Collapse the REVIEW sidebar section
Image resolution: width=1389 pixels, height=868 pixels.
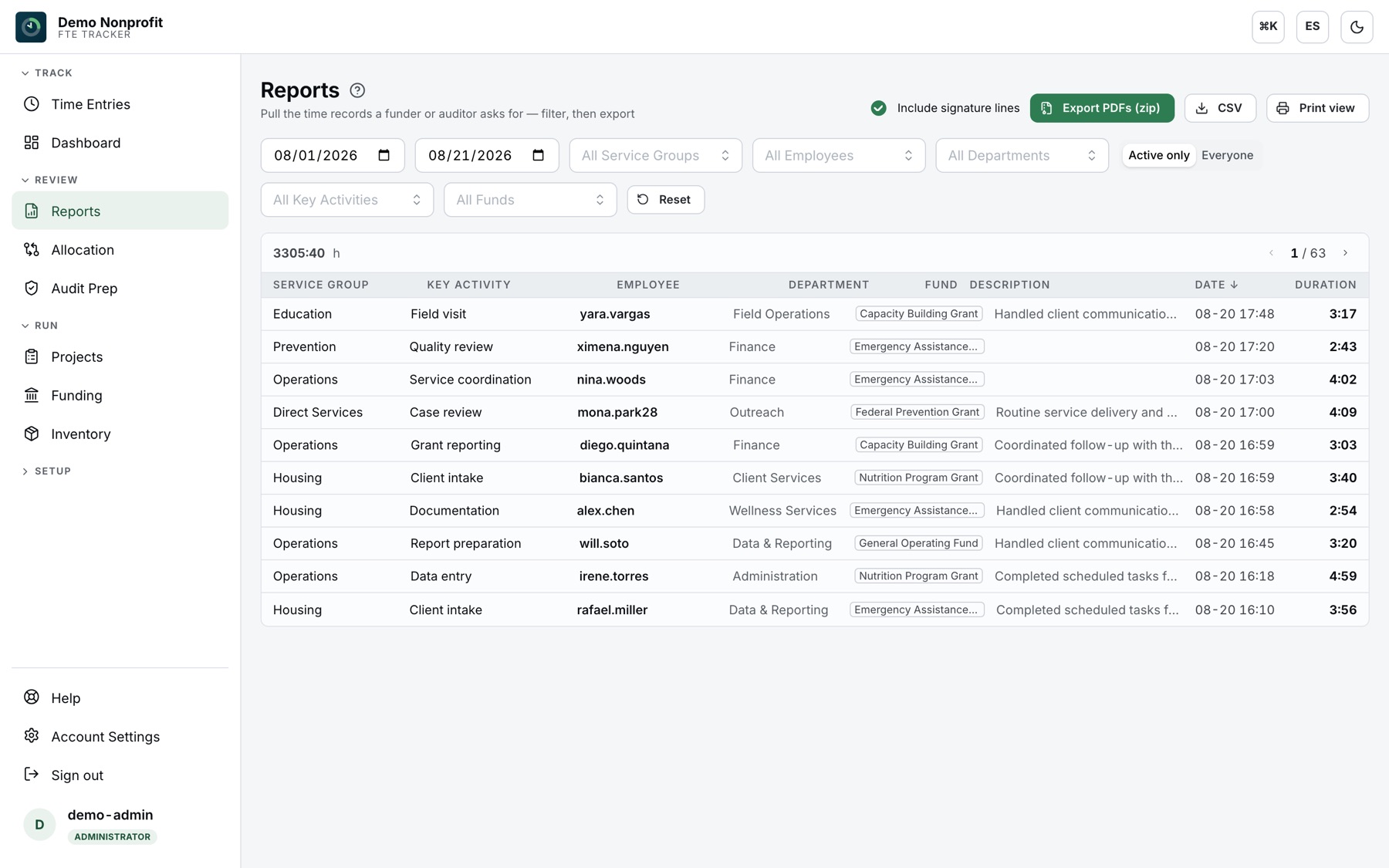[x=49, y=180]
